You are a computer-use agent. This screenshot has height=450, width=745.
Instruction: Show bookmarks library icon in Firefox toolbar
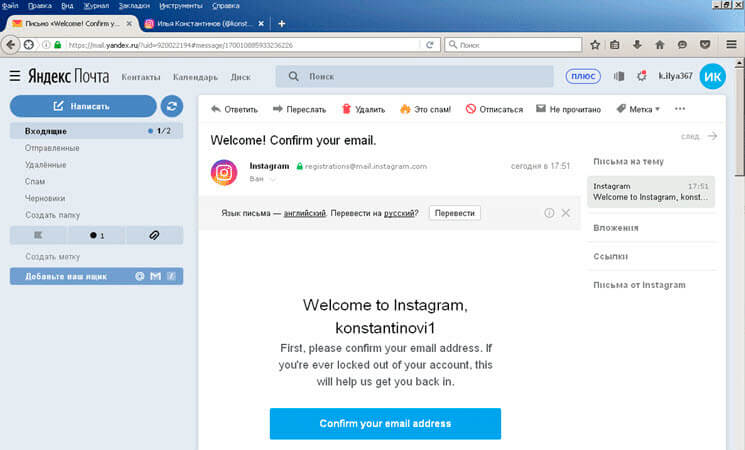615,45
